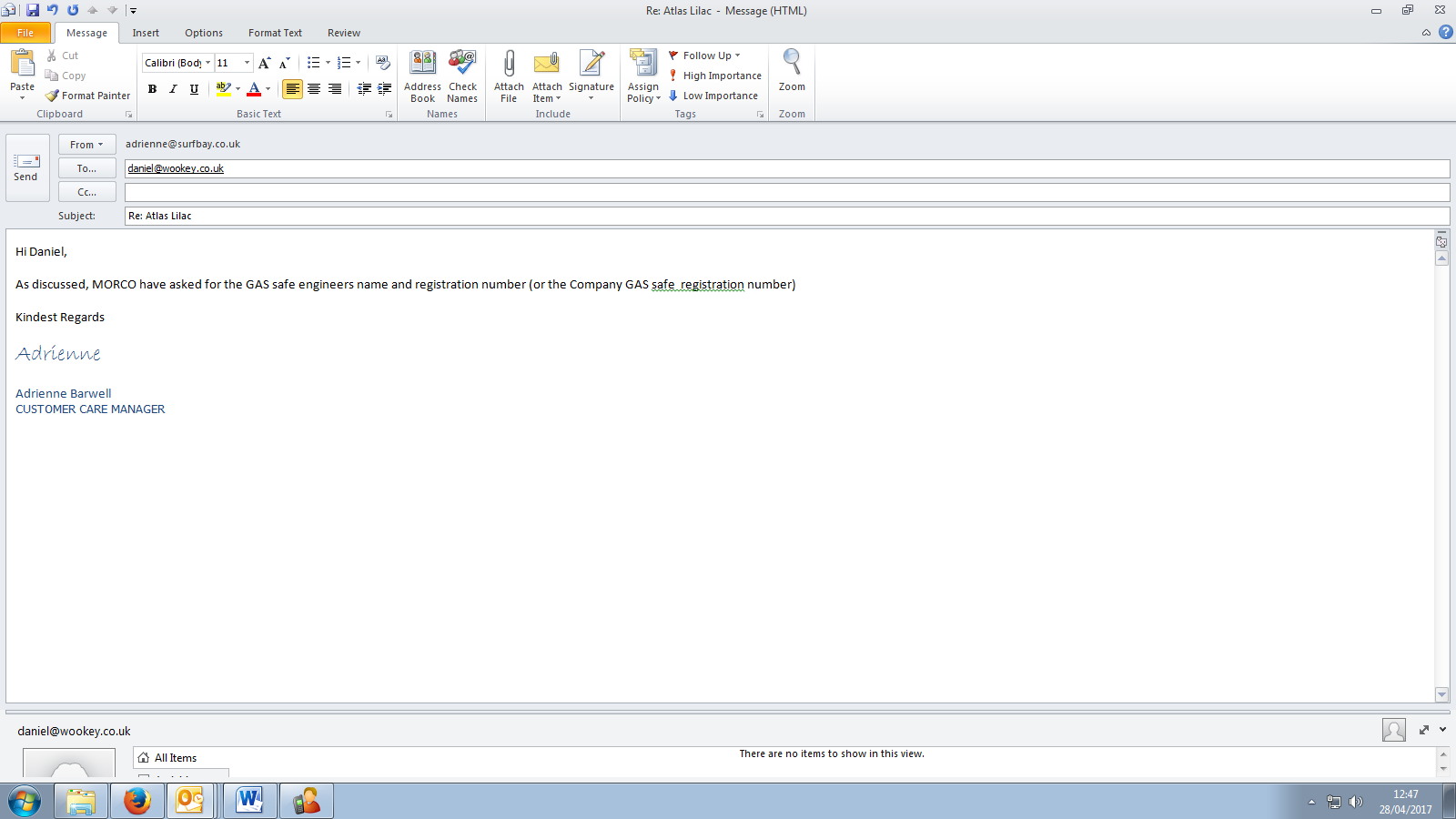Switch to the Insert tab
1456x819 pixels.
pyautogui.click(x=146, y=33)
